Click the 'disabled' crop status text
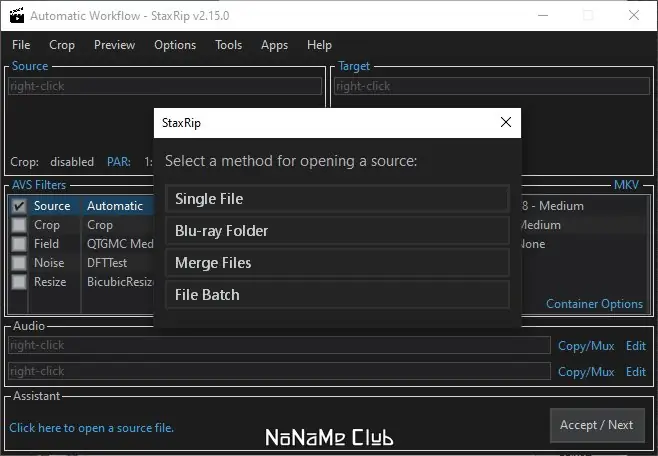Screen dimensions: 658x456 (72, 162)
